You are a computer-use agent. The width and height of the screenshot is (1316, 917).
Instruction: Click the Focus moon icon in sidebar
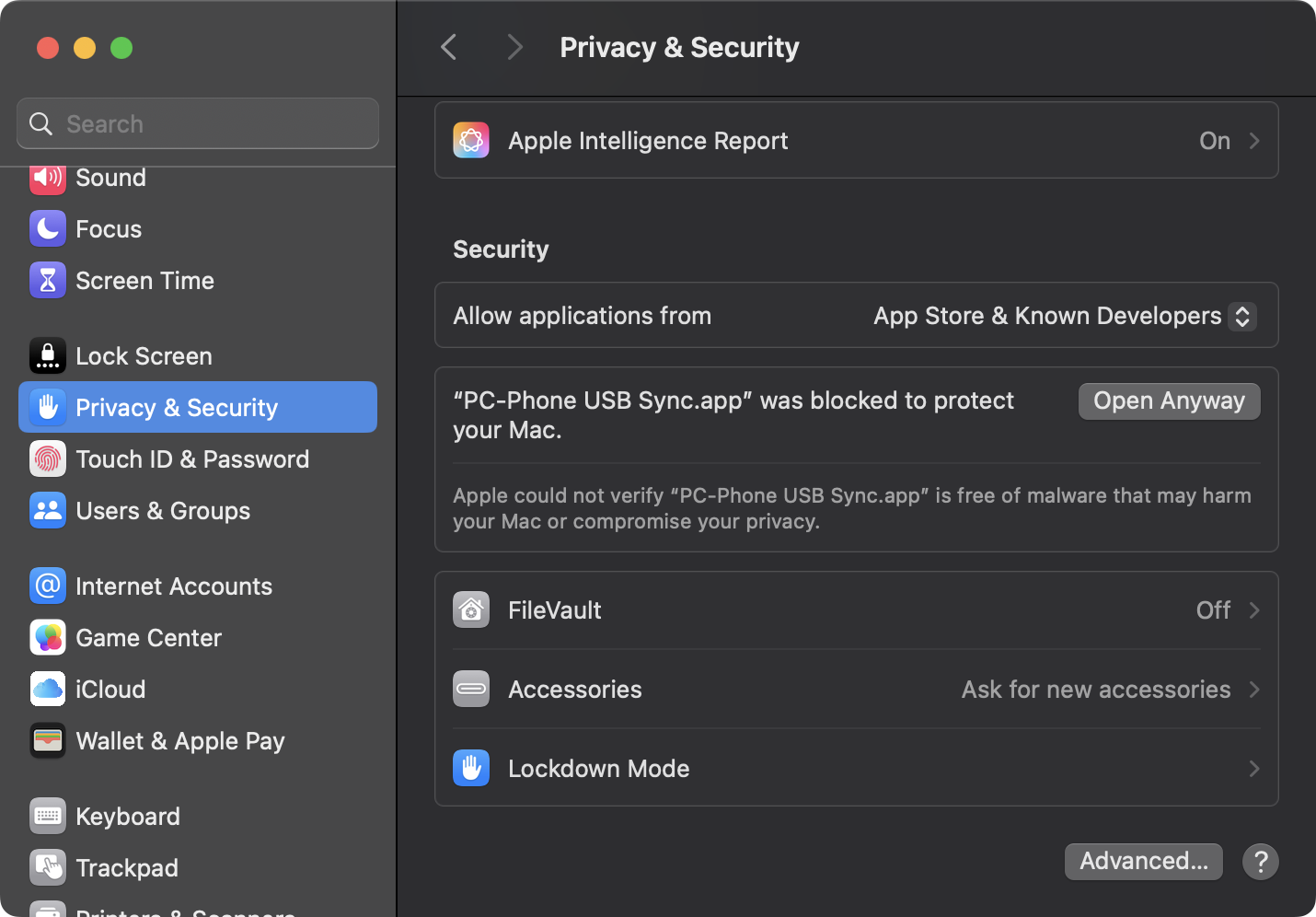48,229
